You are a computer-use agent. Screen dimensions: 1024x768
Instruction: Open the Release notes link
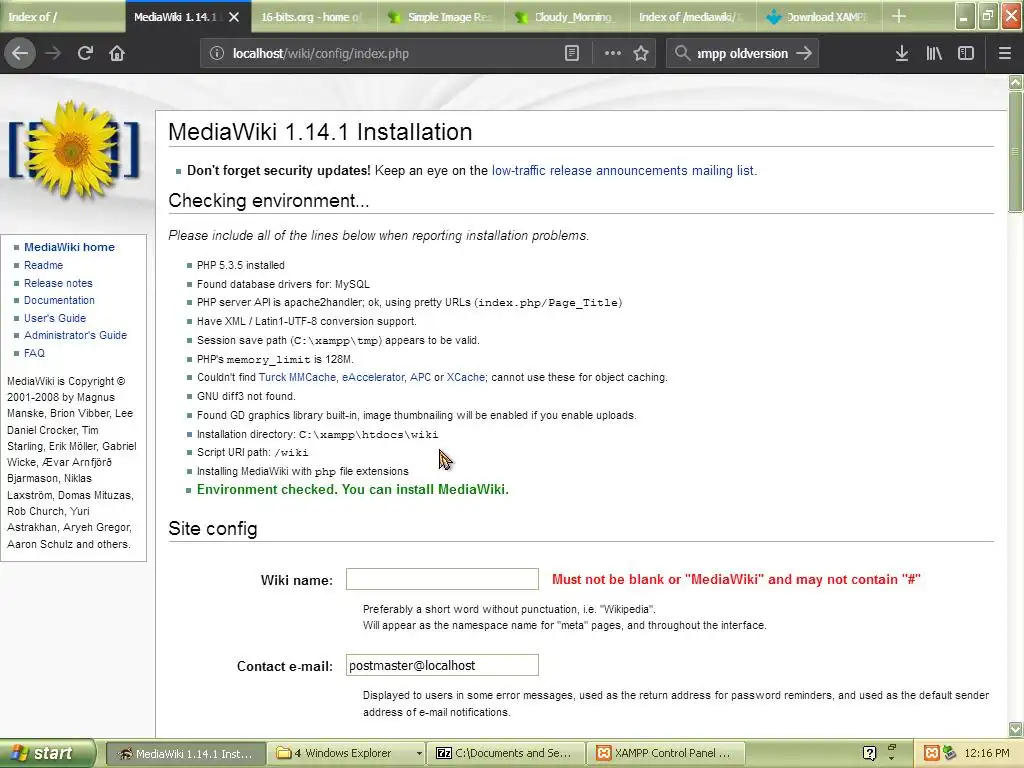point(58,283)
